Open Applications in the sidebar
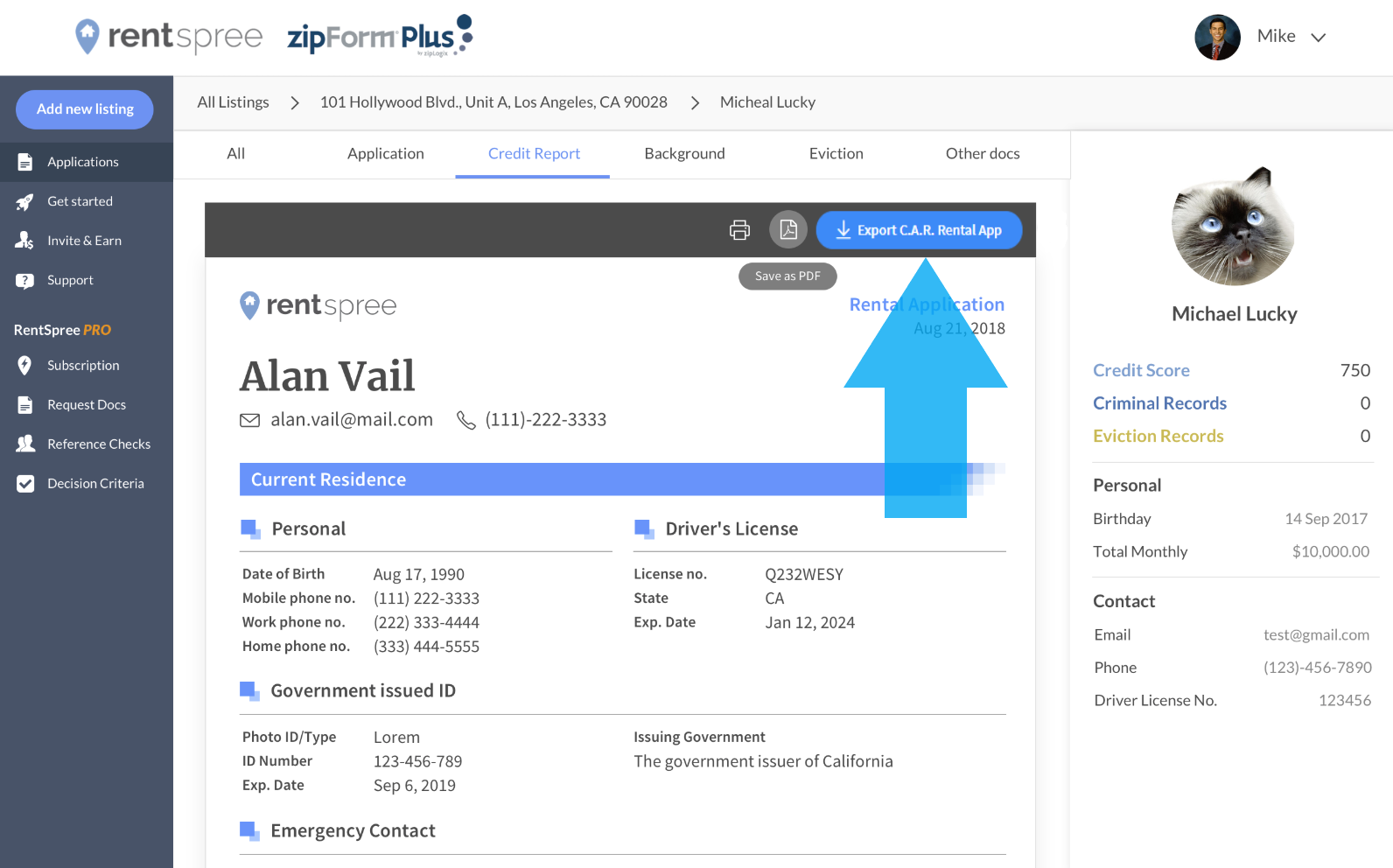 [87, 162]
